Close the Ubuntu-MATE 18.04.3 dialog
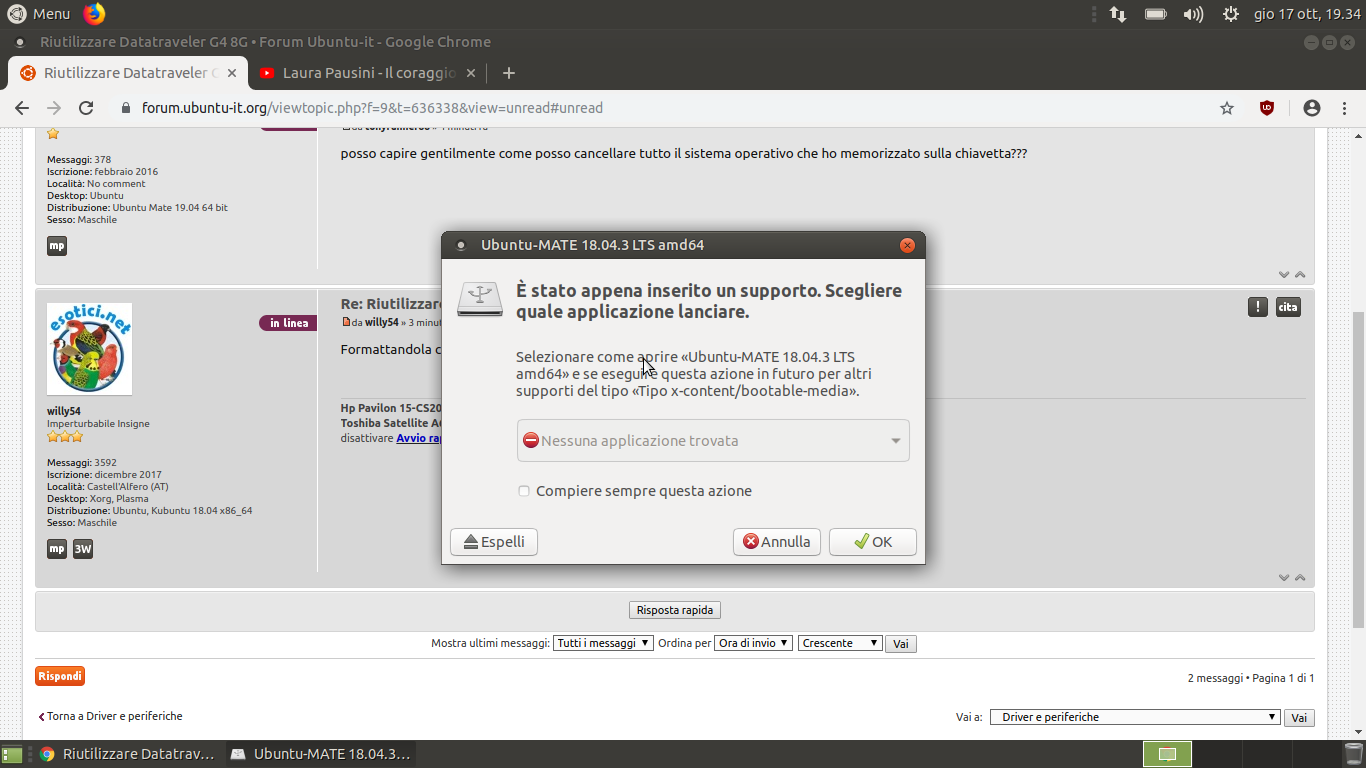The image size is (1366, 768). 907,245
